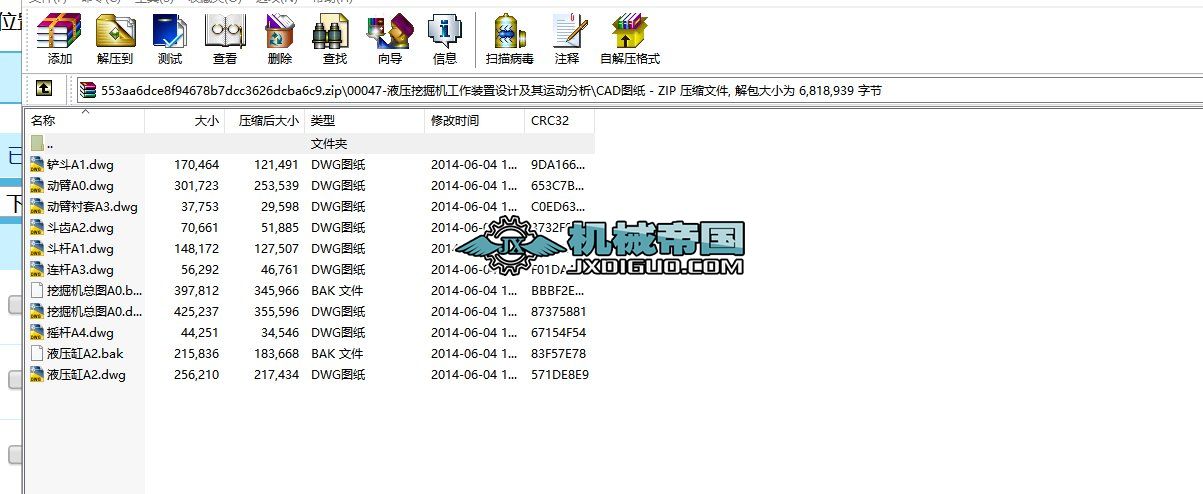Sort by the 大小 column header
The image size is (1203, 494).
(185, 121)
